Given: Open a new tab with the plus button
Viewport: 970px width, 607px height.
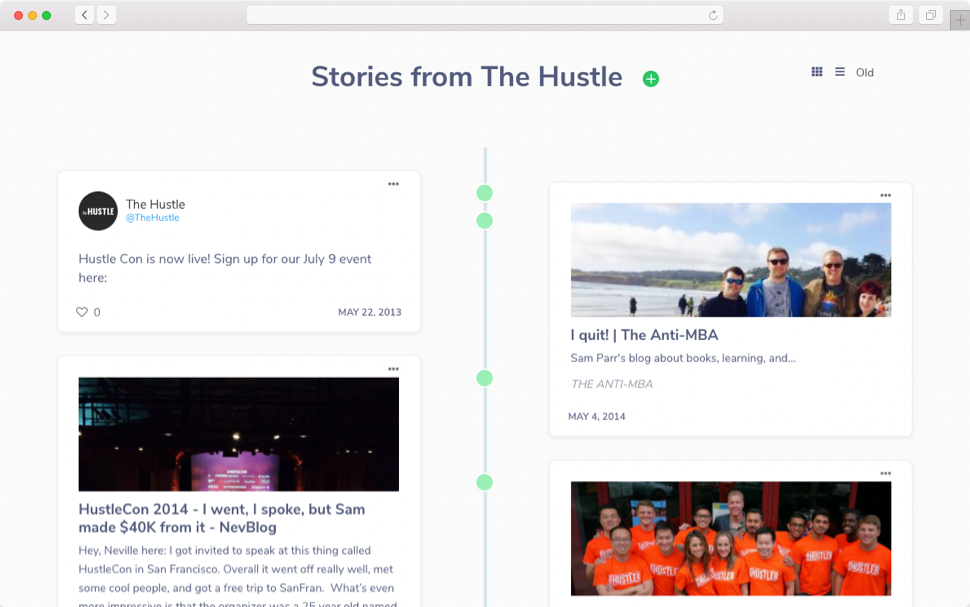Looking at the screenshot, I should click(959, 20).
